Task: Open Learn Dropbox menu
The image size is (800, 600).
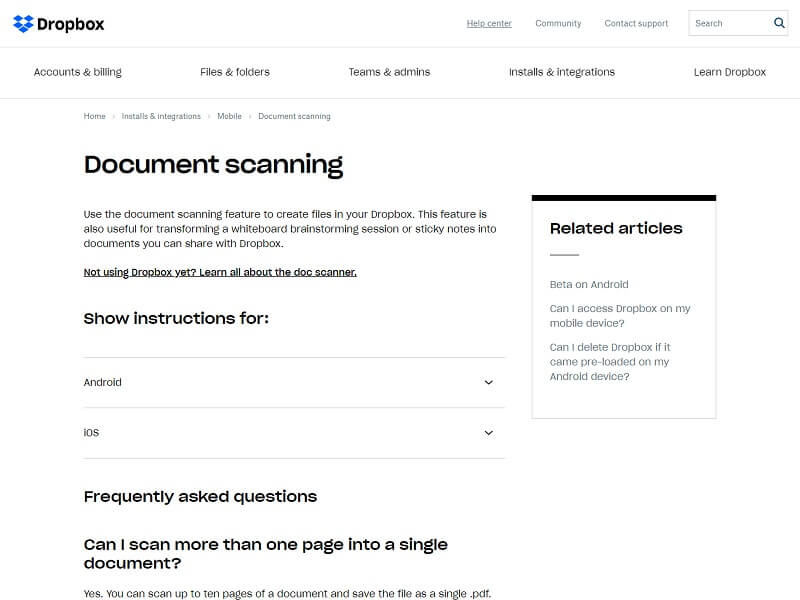Action: tap(730, 72)
